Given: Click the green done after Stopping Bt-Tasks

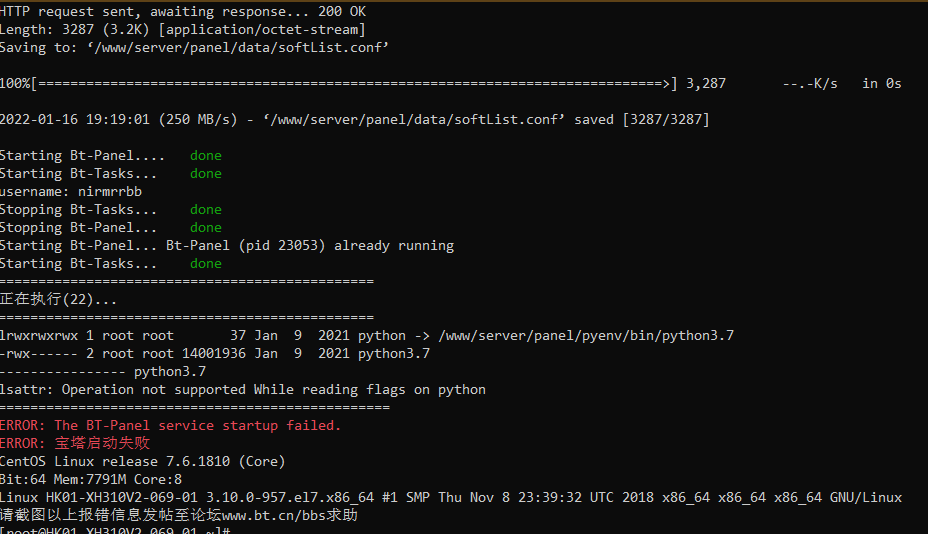Looking at the screenshot, I should click(x=205, y=209).
